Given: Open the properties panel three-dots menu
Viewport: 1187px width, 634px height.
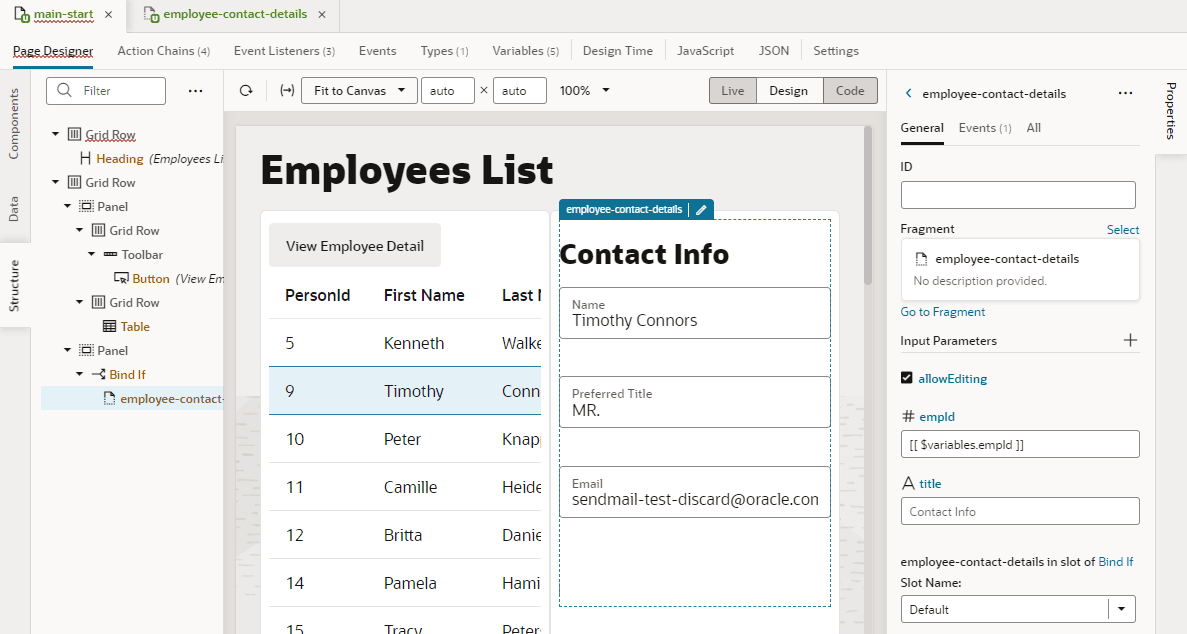Looking at the screenshot, I should pos(1126,93).
